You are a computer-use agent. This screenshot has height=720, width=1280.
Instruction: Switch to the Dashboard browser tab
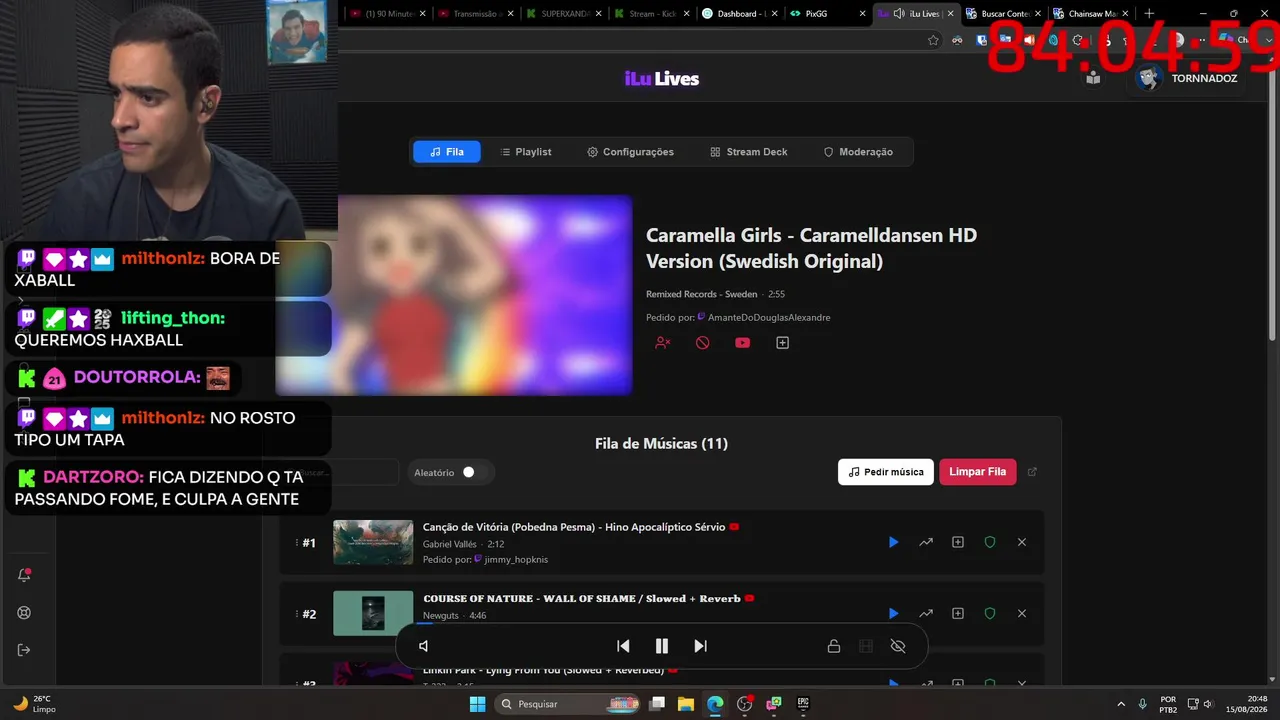[x=741, y=14]
